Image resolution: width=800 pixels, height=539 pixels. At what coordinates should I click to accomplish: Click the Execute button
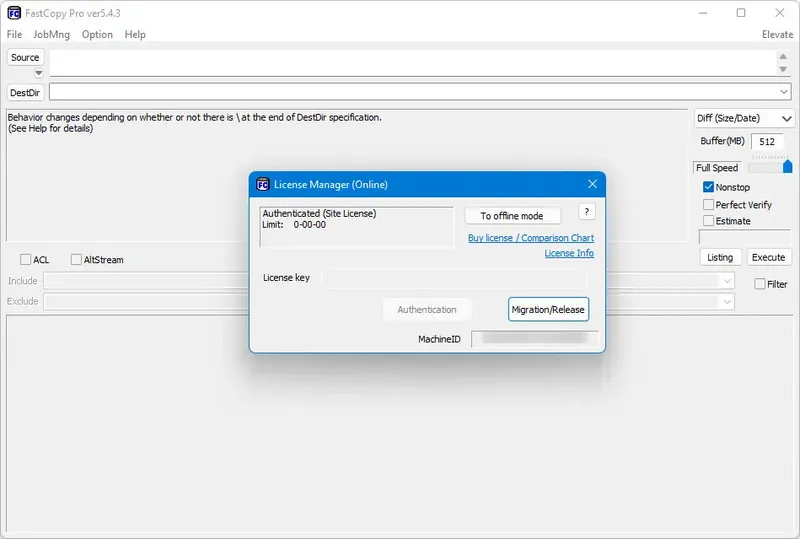tap(768, 257)
